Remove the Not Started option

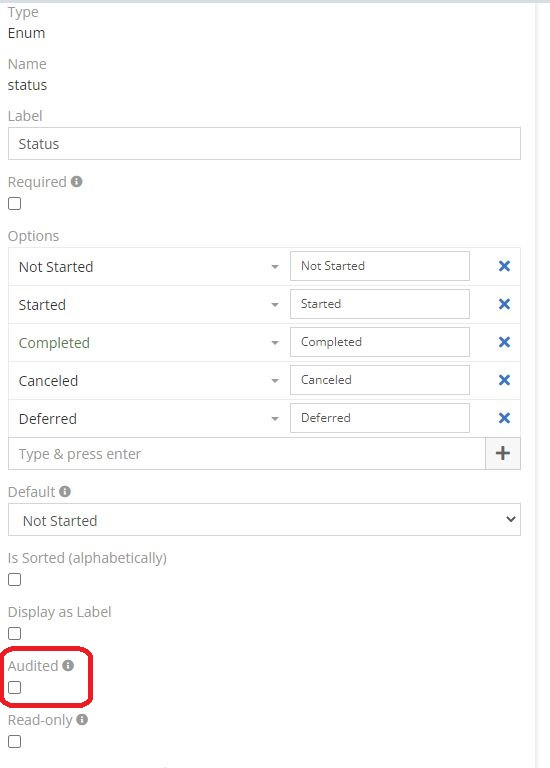(x=504, y=266)
